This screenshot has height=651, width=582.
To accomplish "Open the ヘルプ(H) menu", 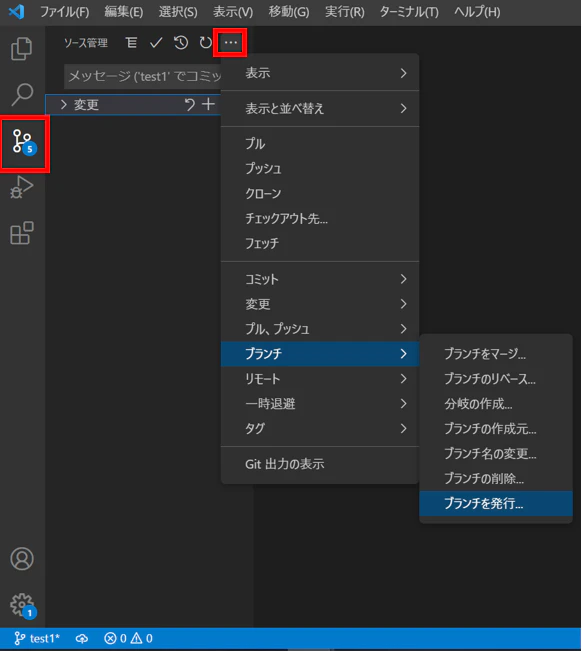I will (477, 12).
